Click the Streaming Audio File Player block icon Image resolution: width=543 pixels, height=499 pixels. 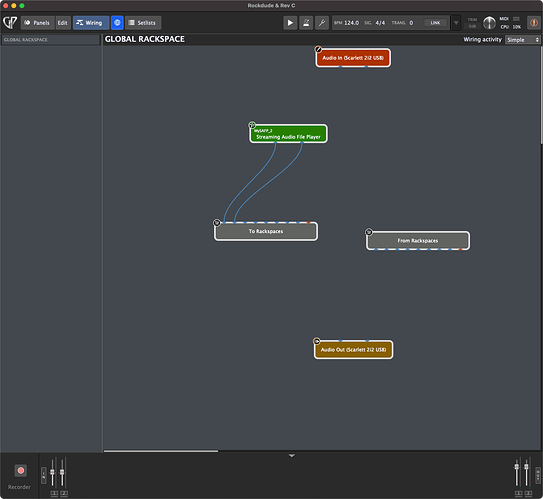(252, 125)
